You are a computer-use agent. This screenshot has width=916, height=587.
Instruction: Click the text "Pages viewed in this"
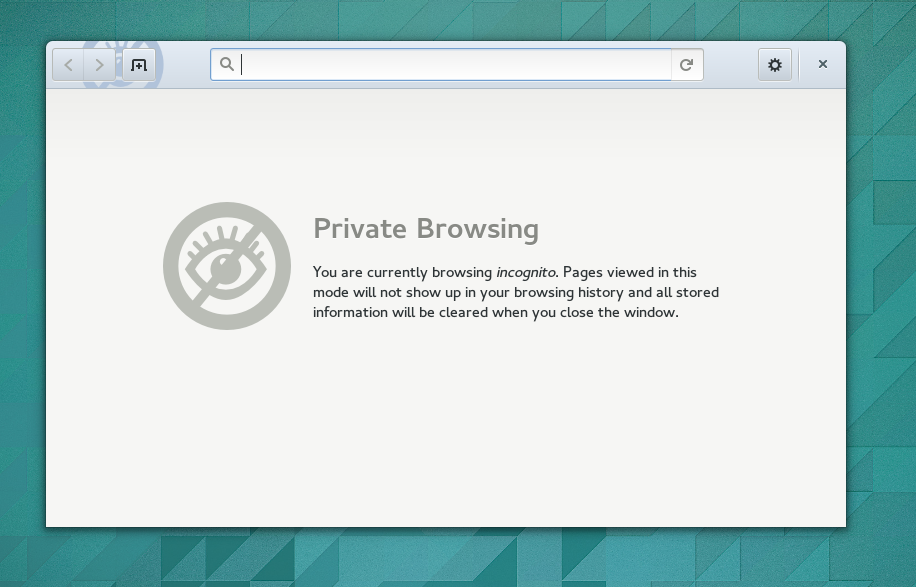point(630,272)
